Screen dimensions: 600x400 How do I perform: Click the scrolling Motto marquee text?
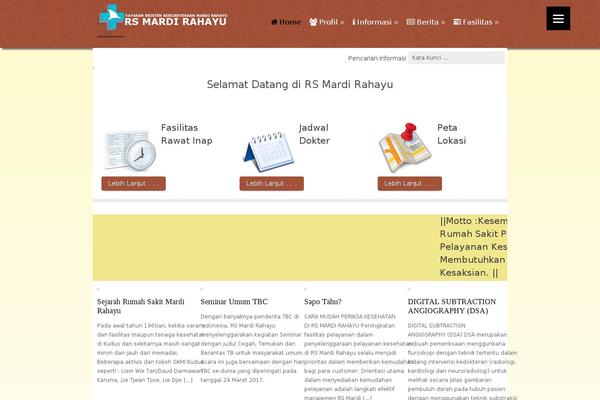(x=473, y=247)
